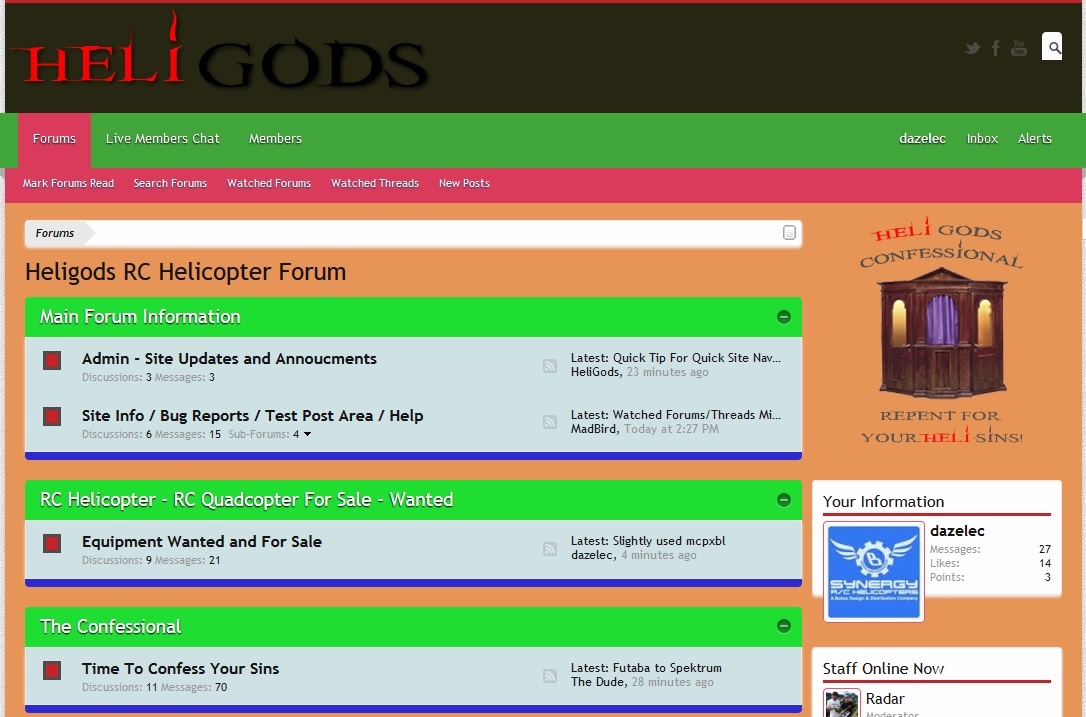Click the Heli Gods Confessional banner image

941,330
